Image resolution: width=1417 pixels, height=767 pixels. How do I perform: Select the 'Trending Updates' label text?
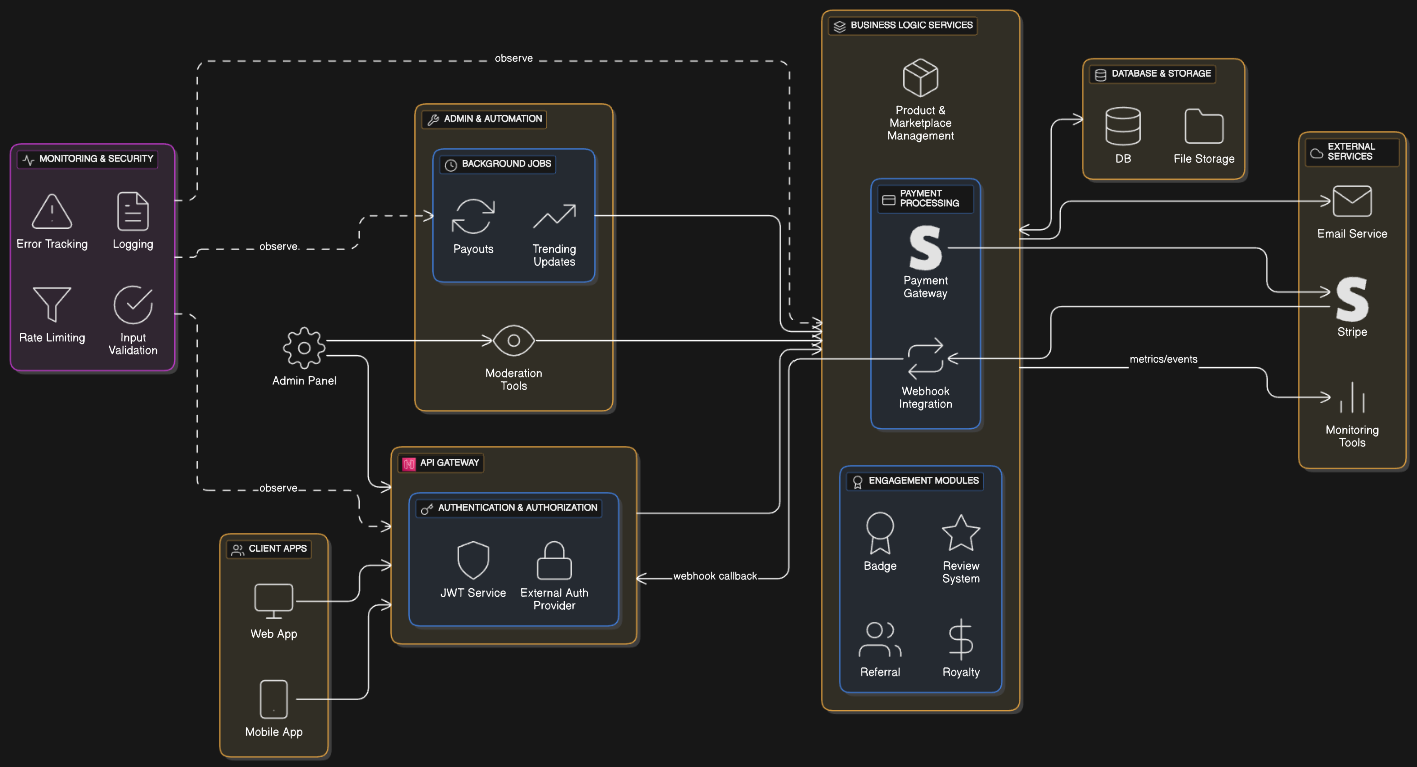click(x=554, y=255)
